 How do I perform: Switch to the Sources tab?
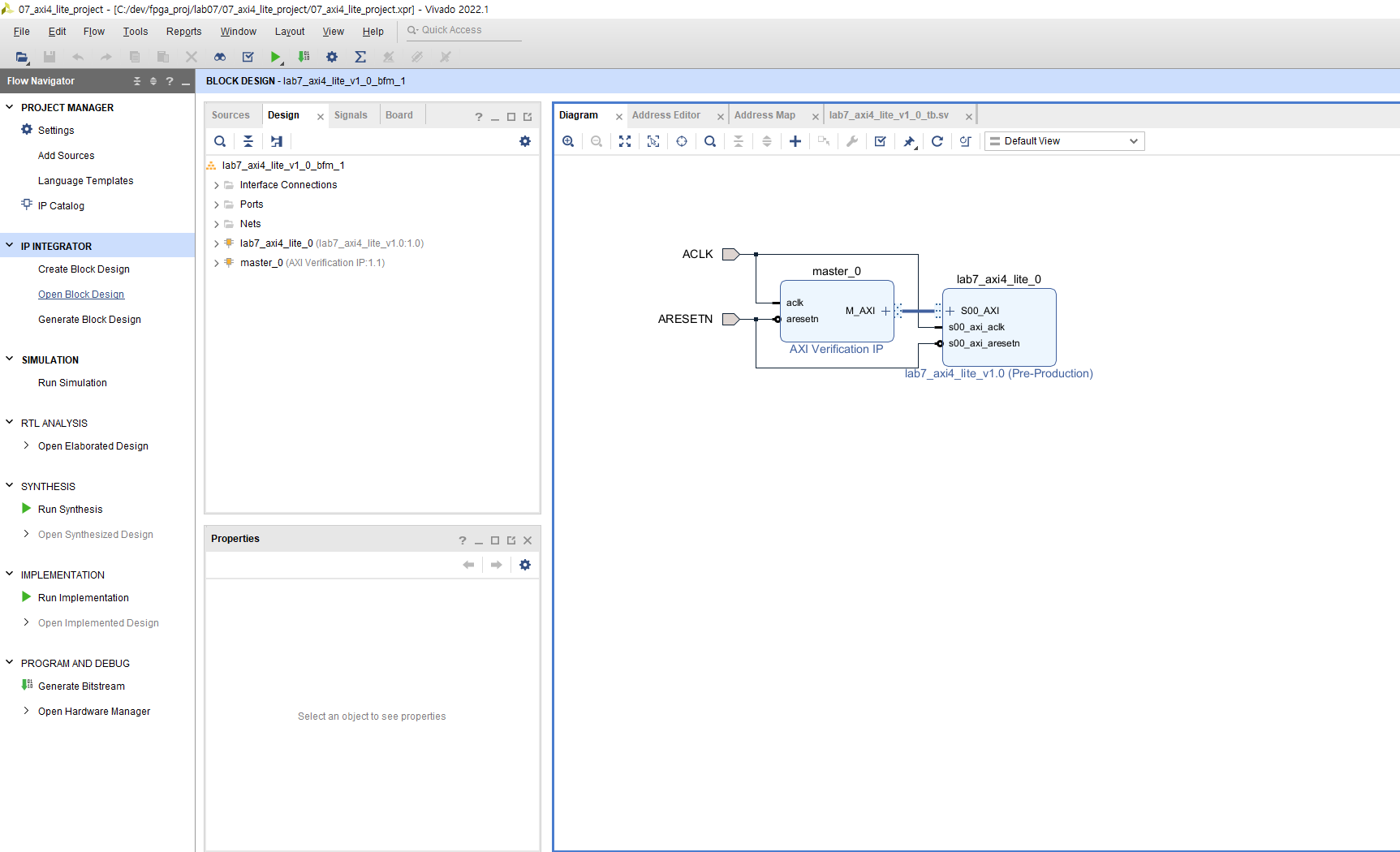230,115
